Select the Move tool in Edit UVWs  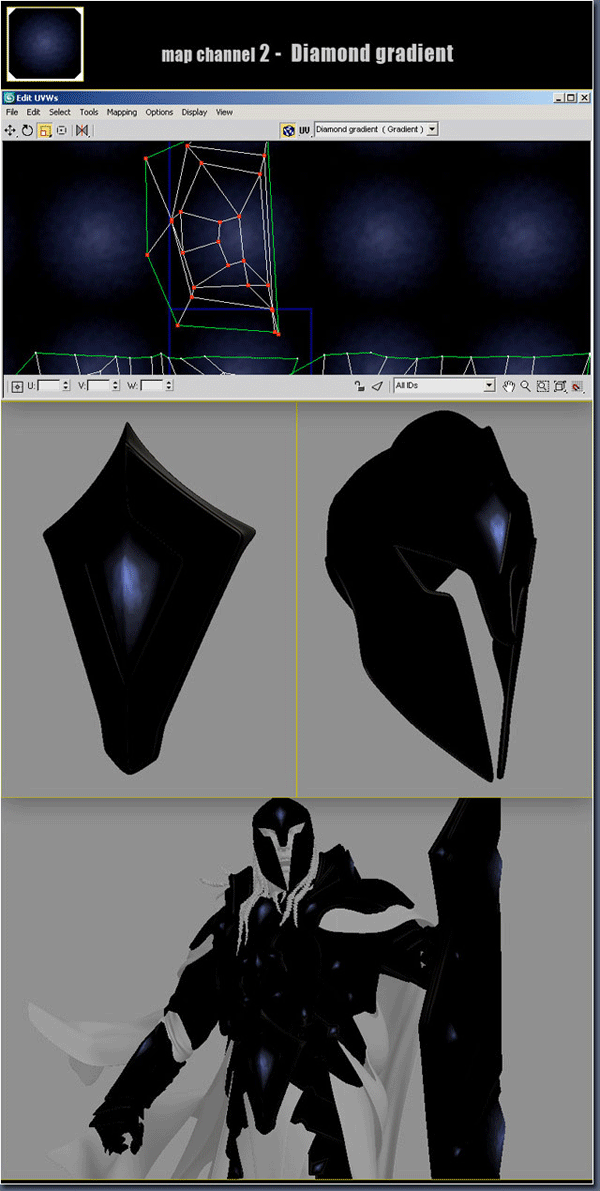[11, 131]
